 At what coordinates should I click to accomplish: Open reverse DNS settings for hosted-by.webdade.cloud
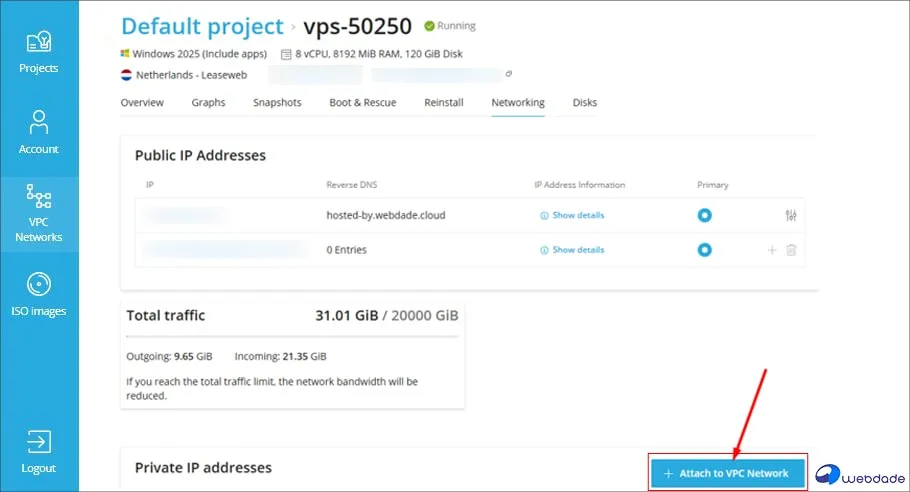(x=791, y=215)
